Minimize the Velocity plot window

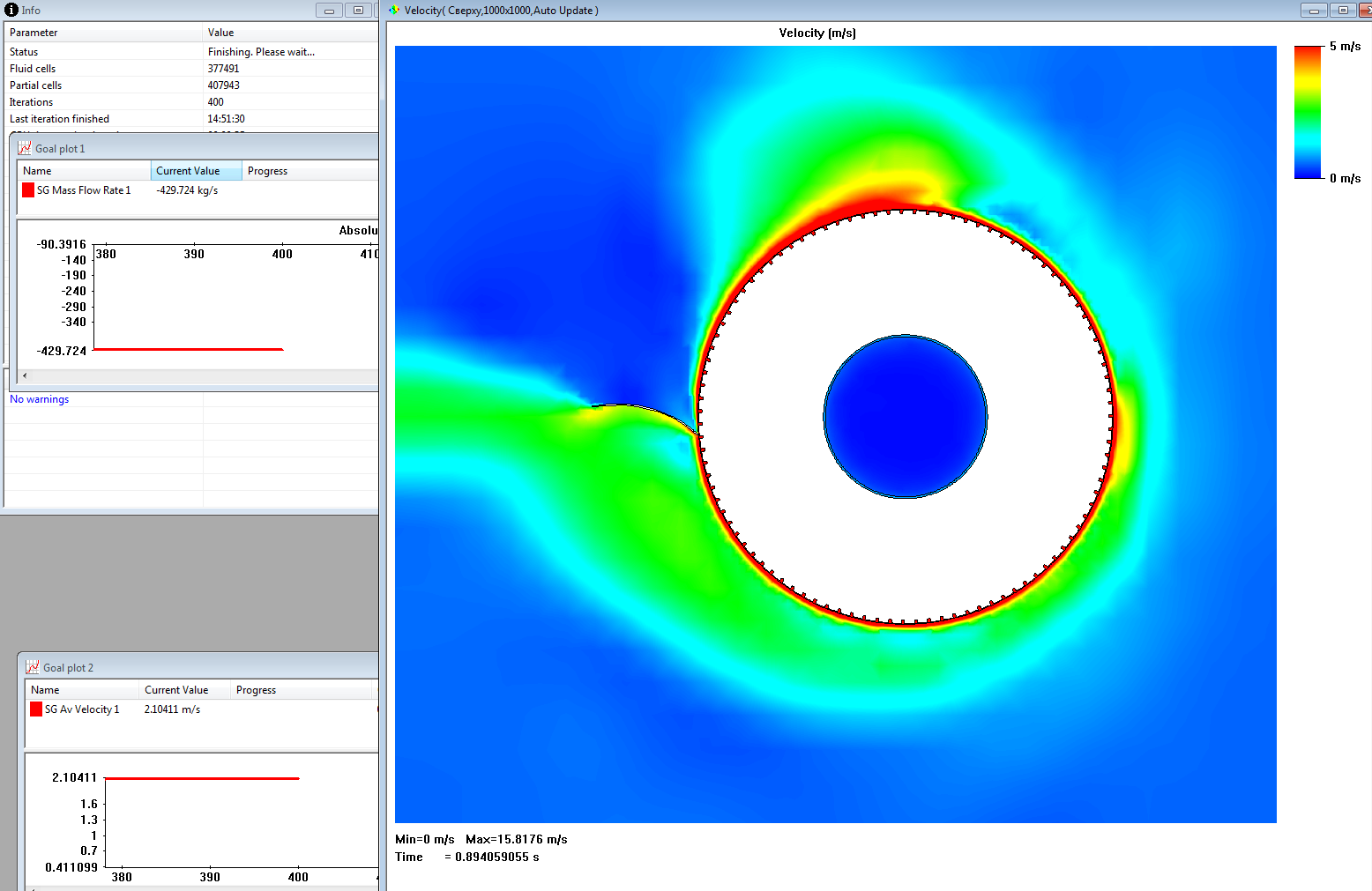(1314, 11)
